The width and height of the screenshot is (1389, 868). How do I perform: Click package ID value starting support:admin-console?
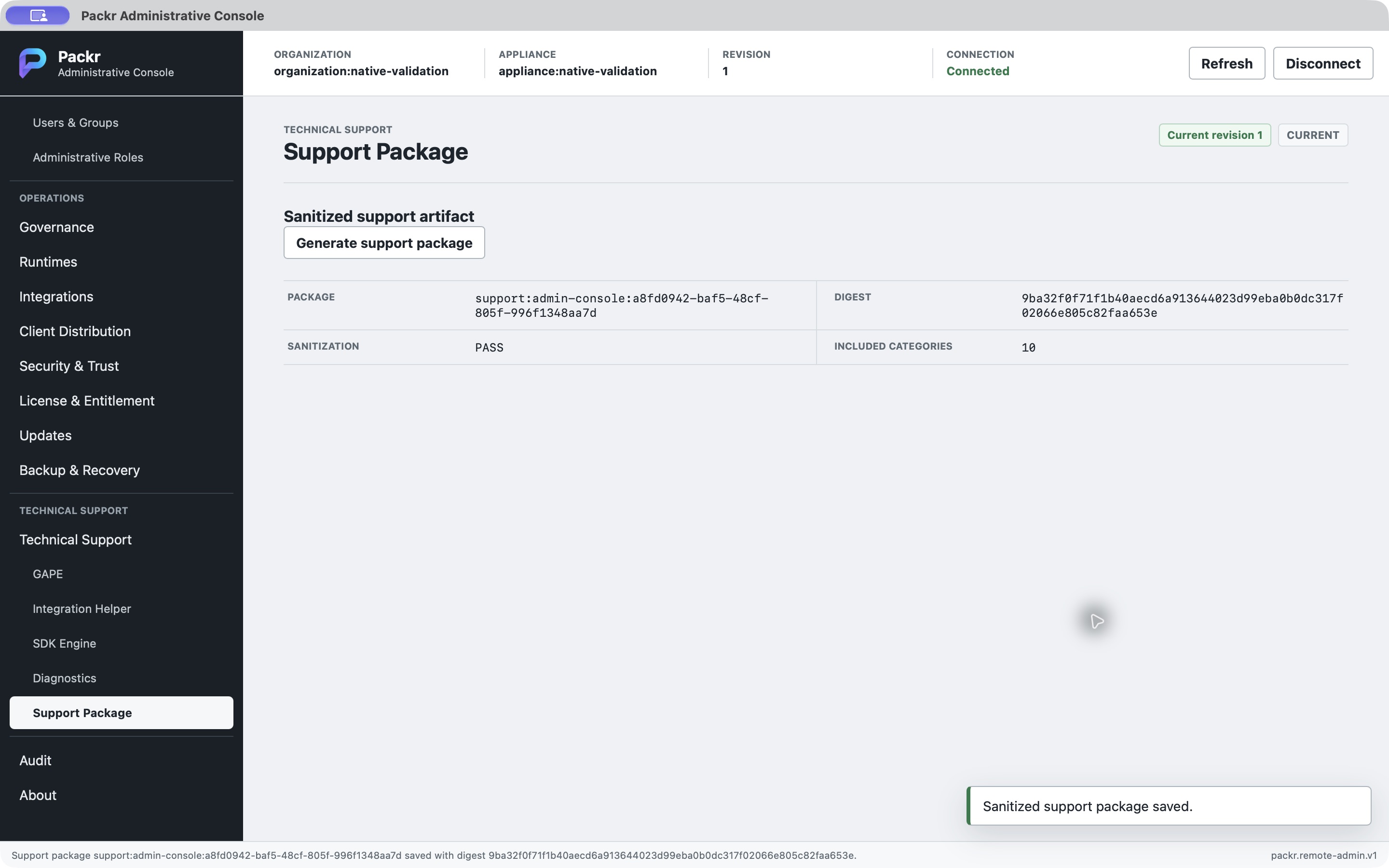(622, 305)
